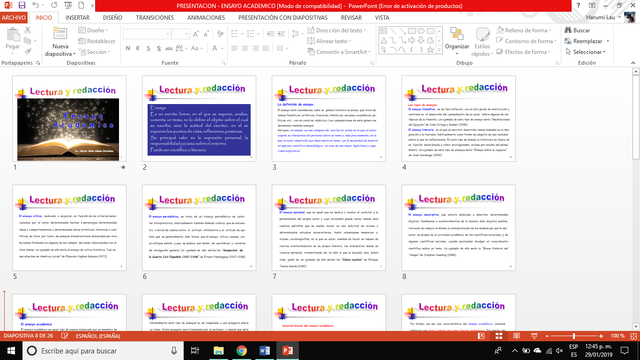Switch to the INSERTAR tab
Image resolution: width=640 pixels, height=360 pixels.
point(77,18)
